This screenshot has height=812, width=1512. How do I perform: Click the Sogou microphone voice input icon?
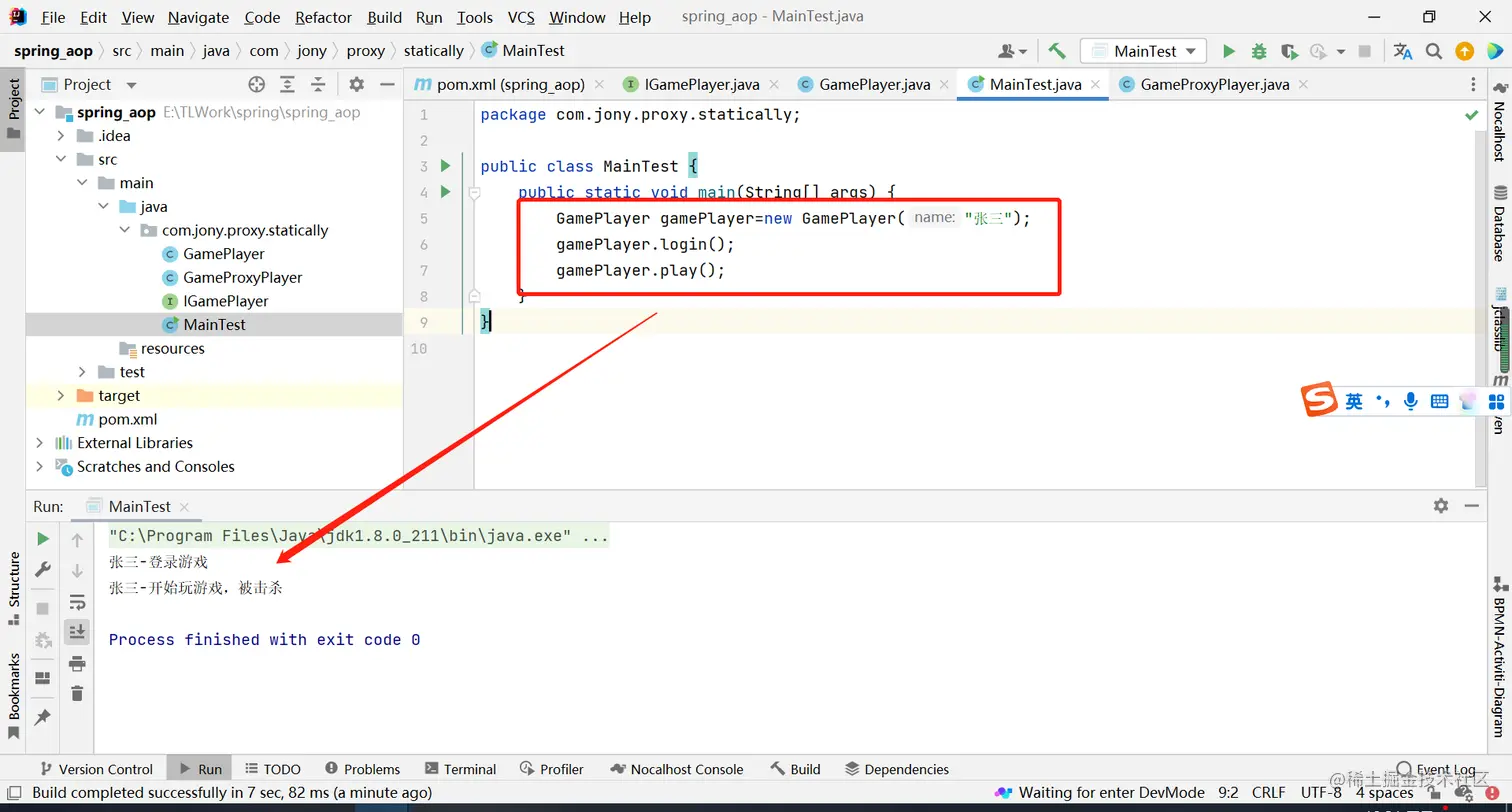pyautogui.click(x=1410, y=401)
